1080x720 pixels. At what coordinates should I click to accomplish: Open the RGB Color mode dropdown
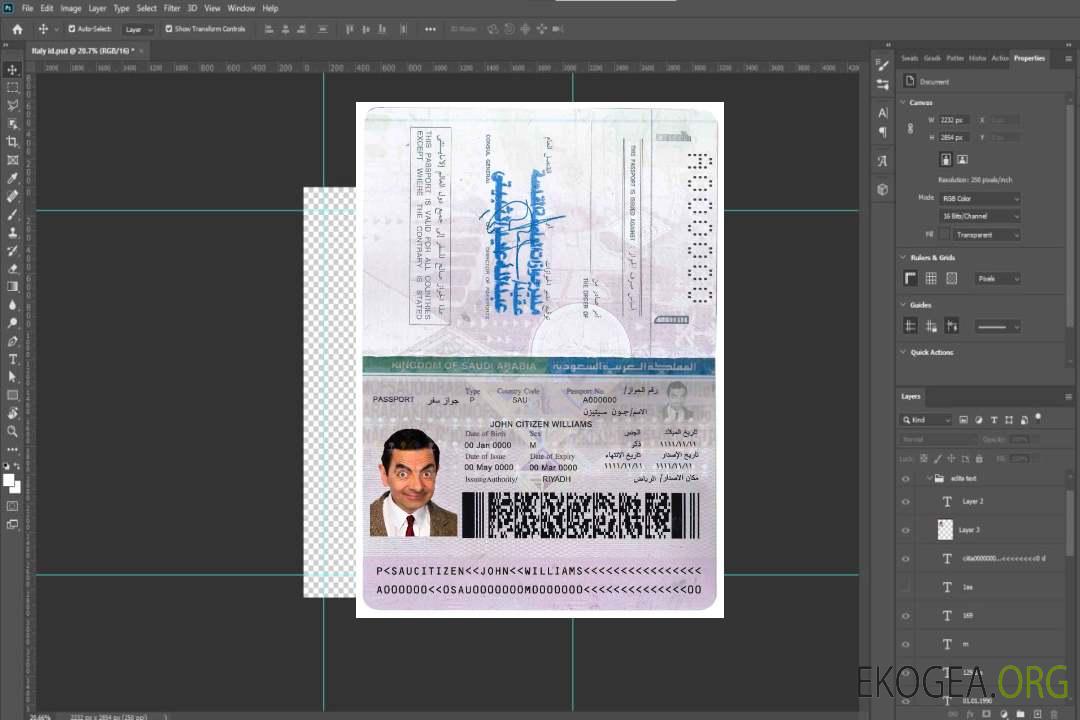coord(979,198)
